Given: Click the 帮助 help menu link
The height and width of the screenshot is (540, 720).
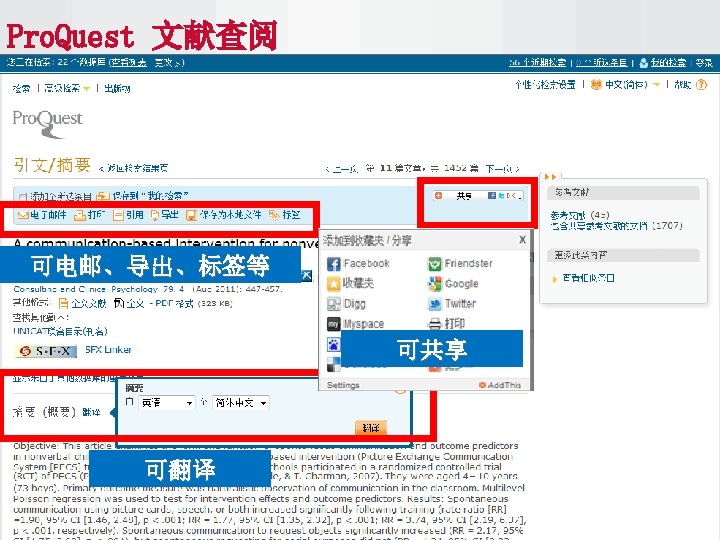Looking at the screenshot, I should (x=683, y=84).
